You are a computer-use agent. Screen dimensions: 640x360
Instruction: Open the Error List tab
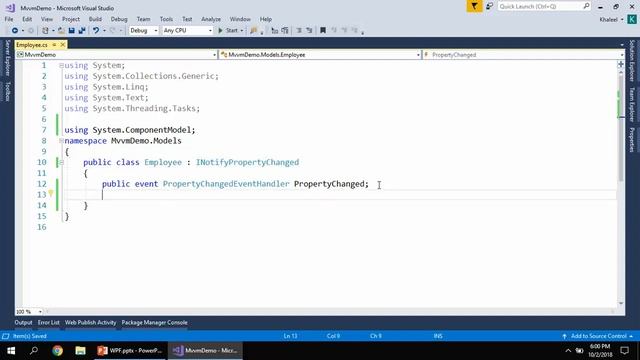coord(49,322)
